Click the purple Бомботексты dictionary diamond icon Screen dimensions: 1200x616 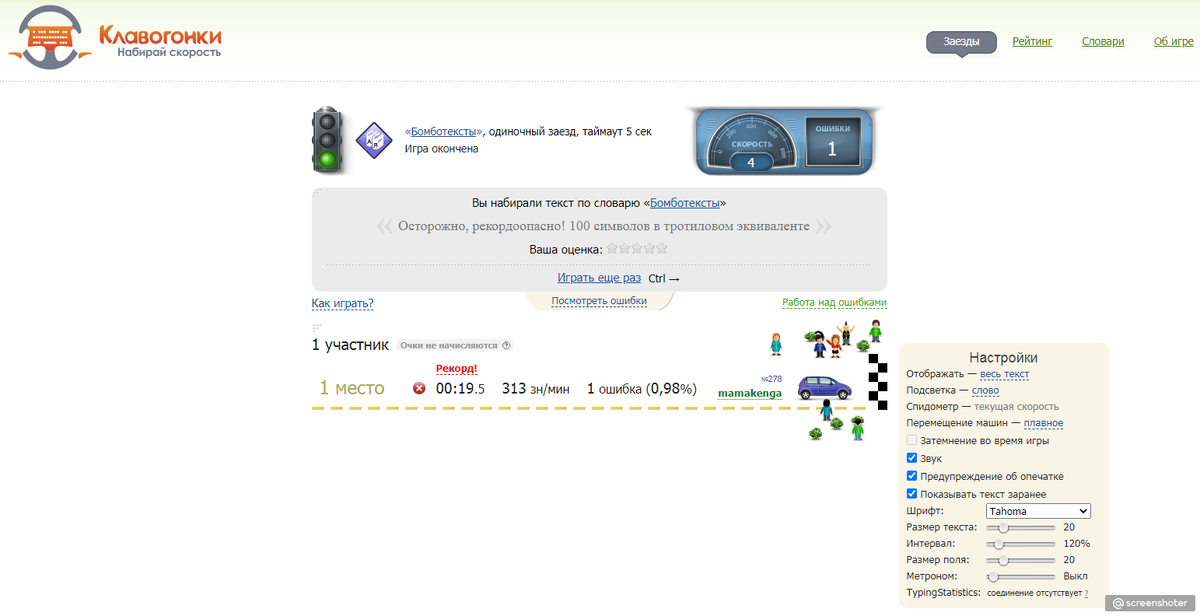(x=372, y=140)
